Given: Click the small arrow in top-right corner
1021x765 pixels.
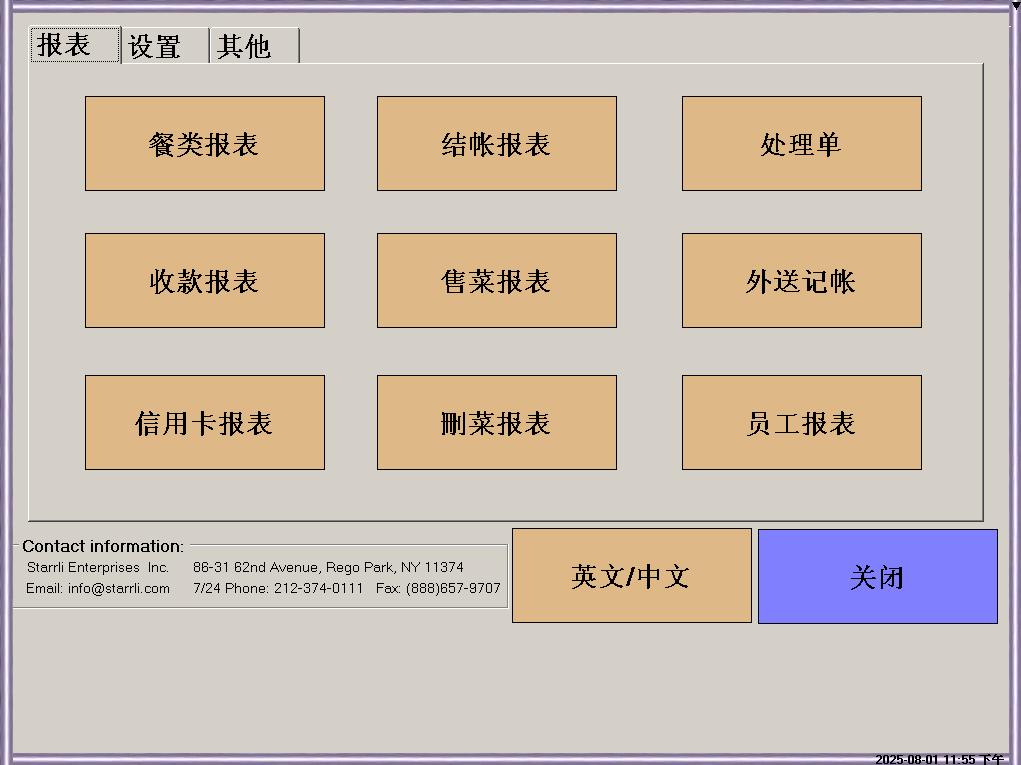Looking at the screenshot, I should point(1014,6).
